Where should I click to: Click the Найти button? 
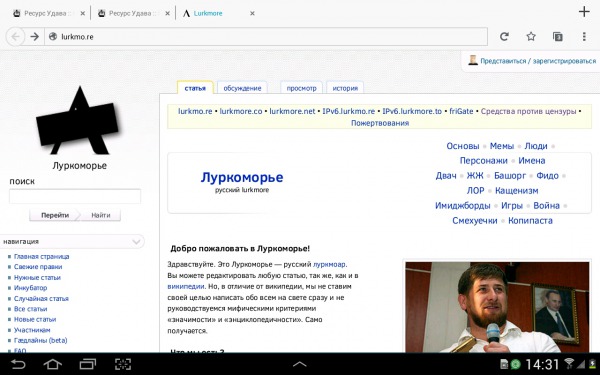click(x=101, y=215)
